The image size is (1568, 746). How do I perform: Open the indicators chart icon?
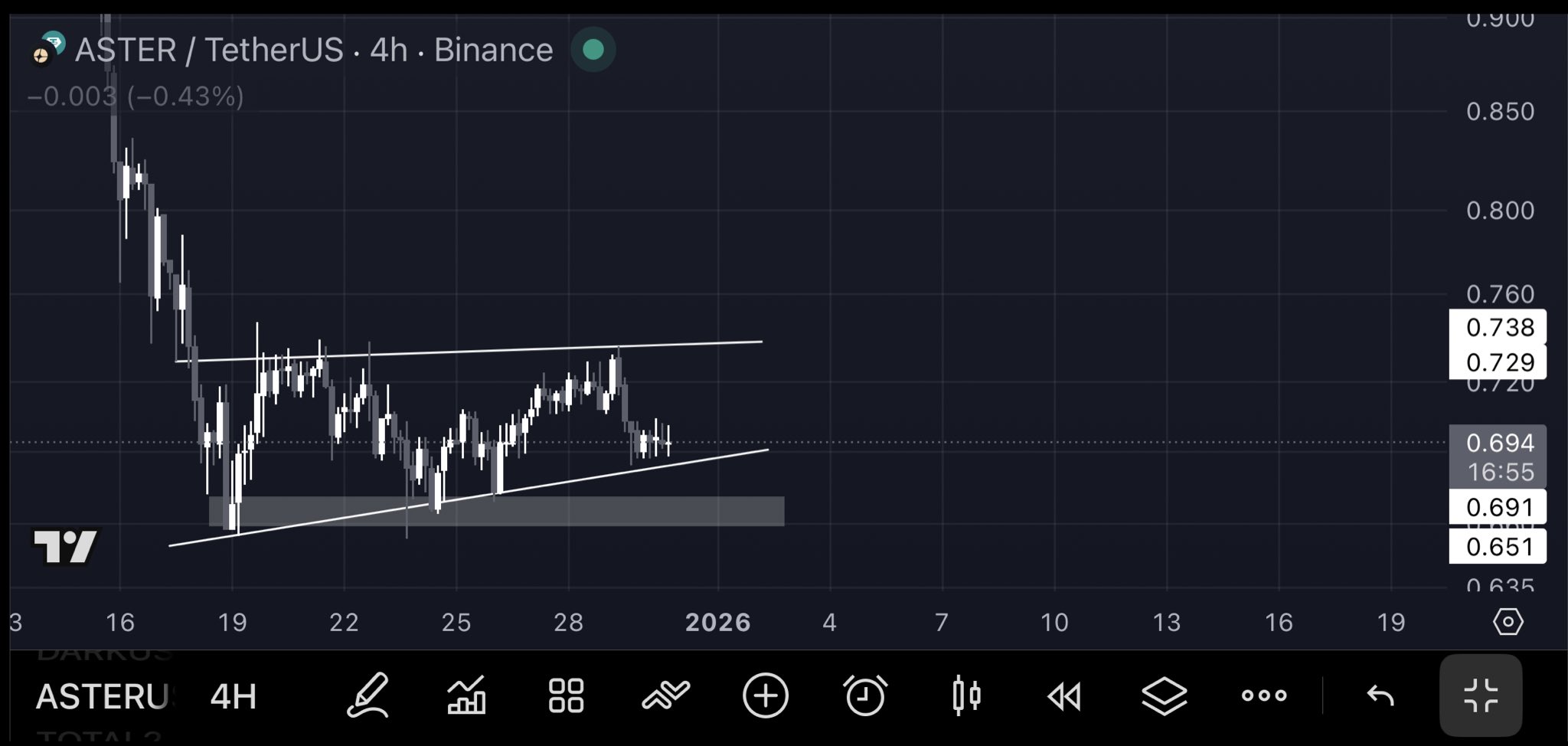466,695
